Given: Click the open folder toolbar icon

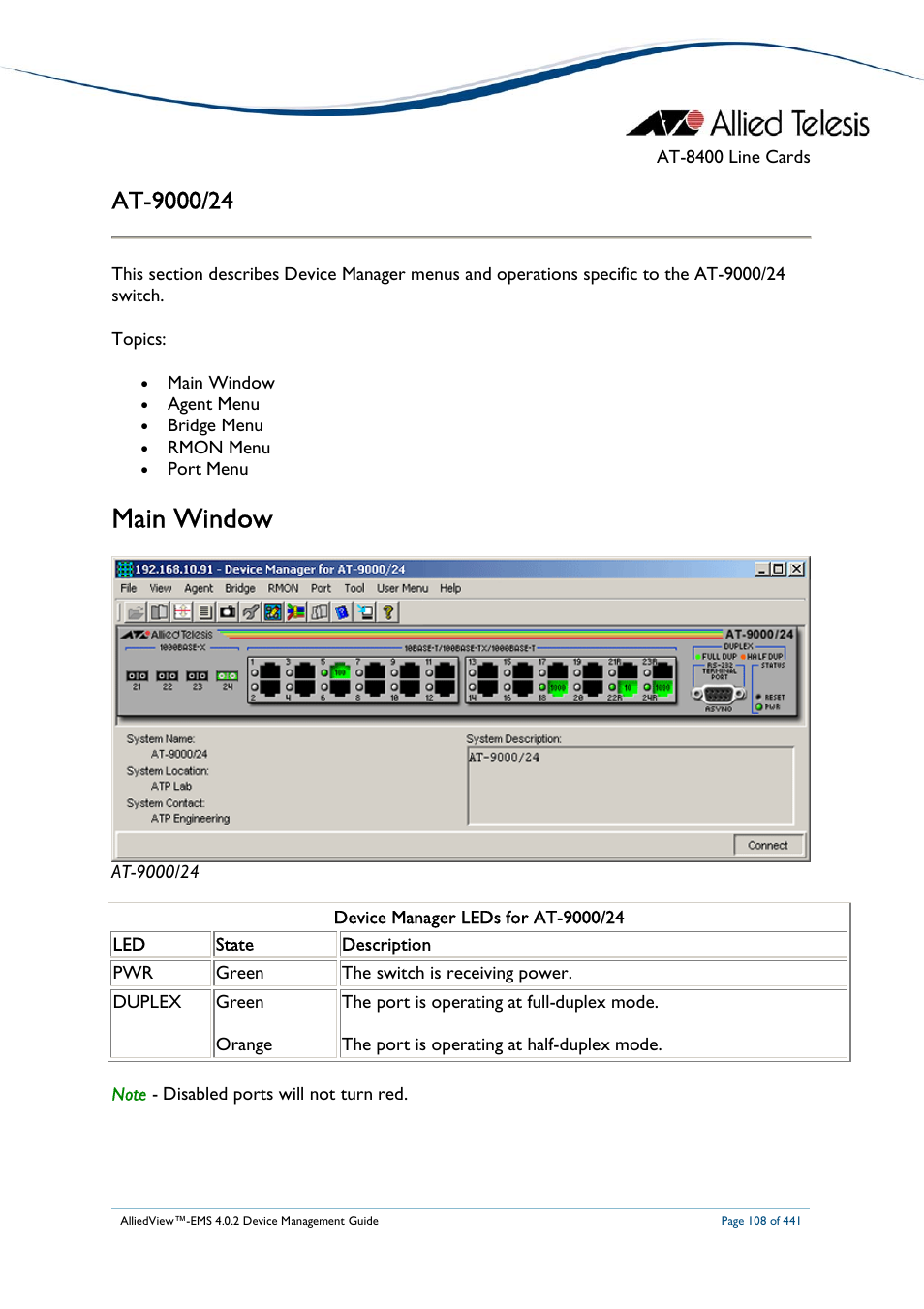Looking at the screenshot, I should pyautogui.click(x=137, y=612).
